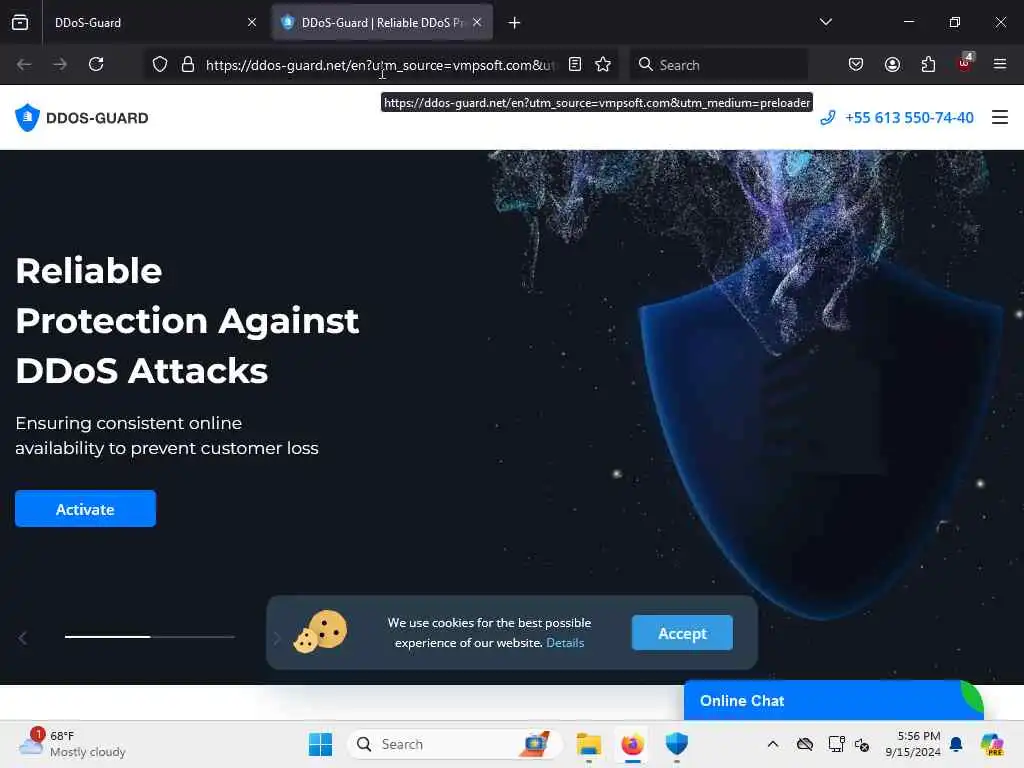
Task: Open a new browser tab
Action: click(515, 23)
